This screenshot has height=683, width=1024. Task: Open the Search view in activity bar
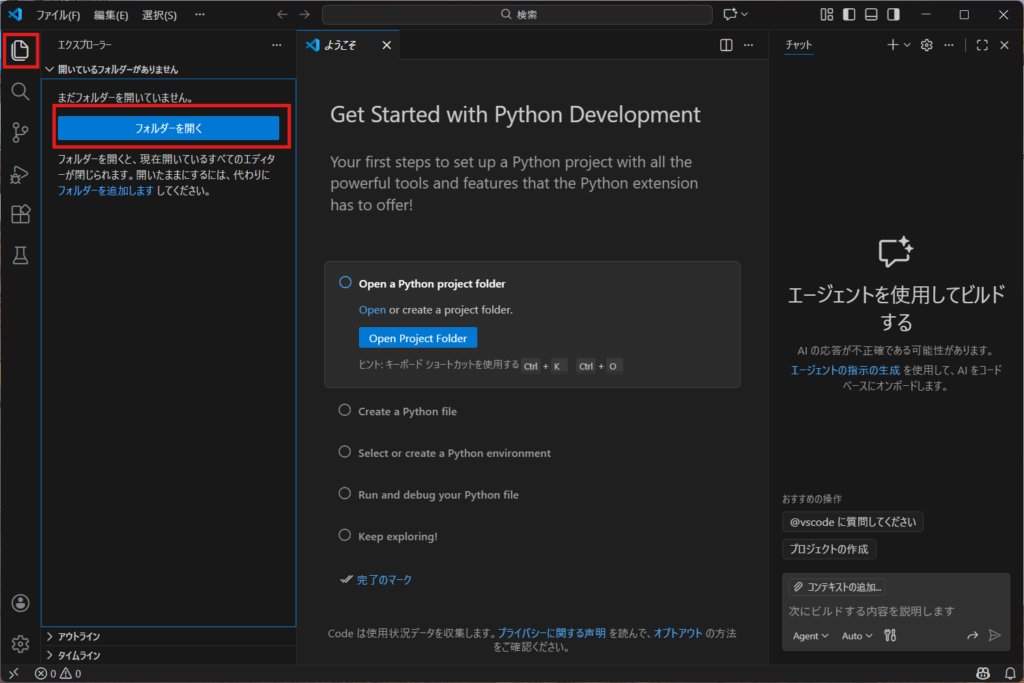pyautogui.click(x=20, y=91)
